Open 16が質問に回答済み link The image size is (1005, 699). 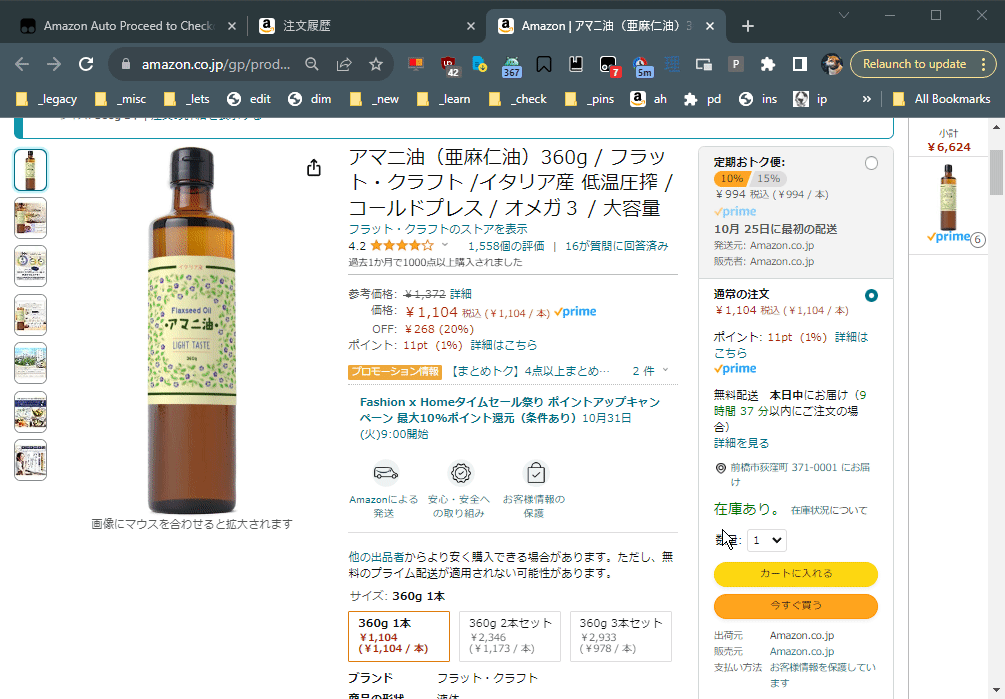[x=617, y=246]
